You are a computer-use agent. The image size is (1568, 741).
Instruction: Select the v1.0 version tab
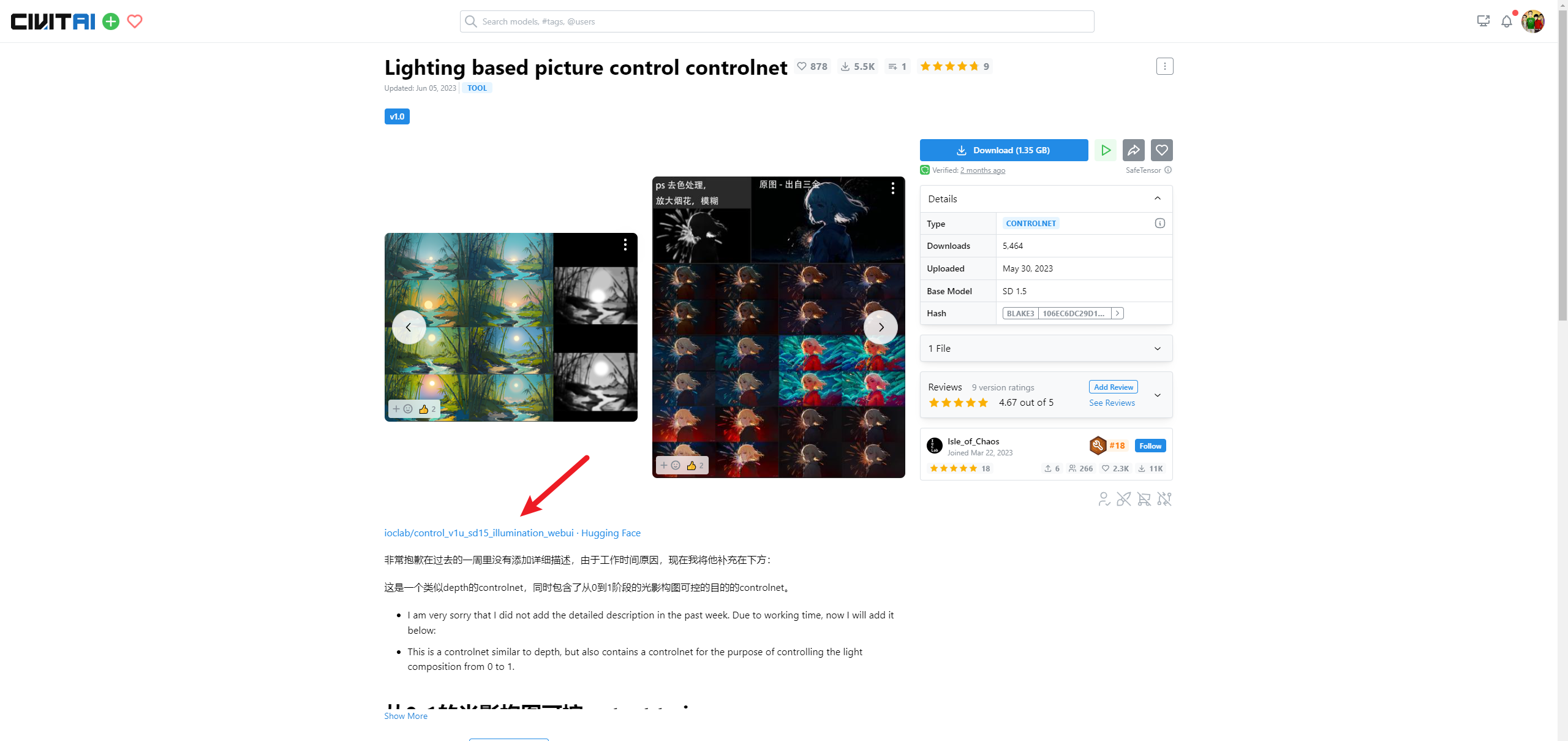pos(397,116)
